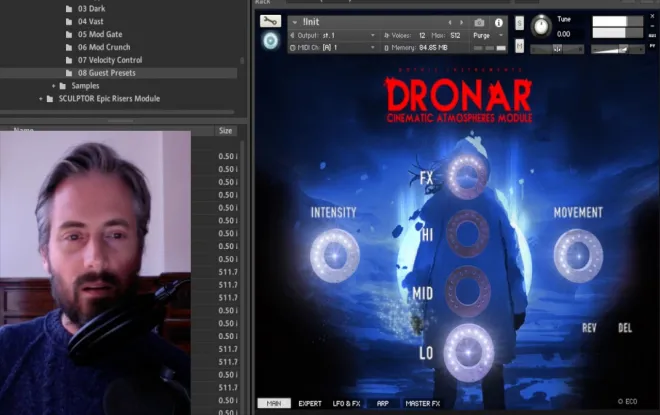Click folder icon next to 07 Velocity Control
Viewport: 660px width, 415px height.
pyautogui.click(x=69, y=60)
